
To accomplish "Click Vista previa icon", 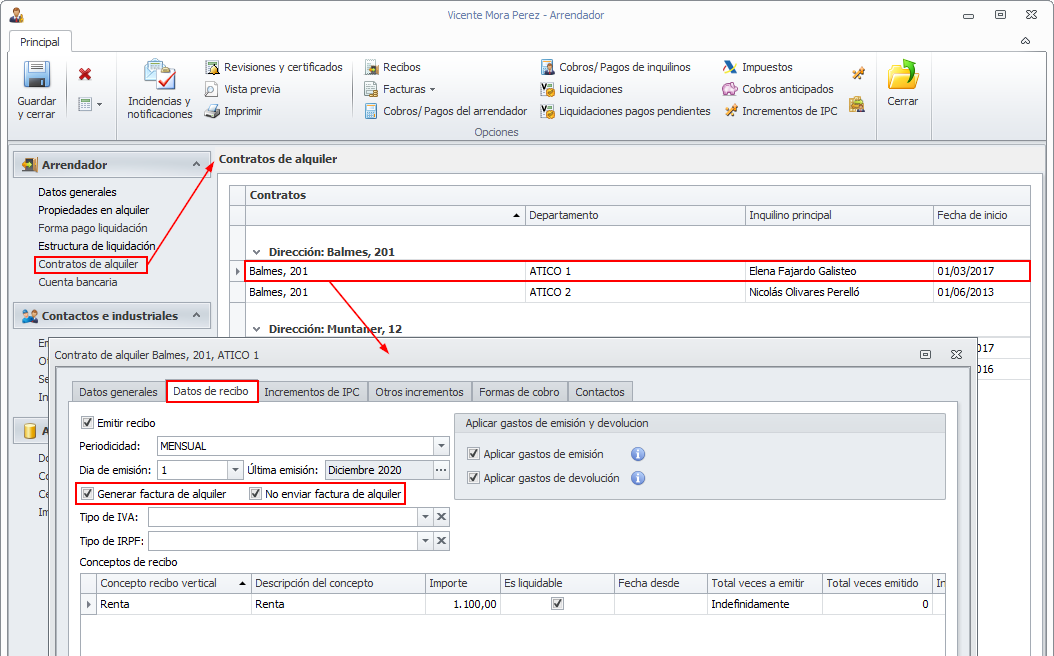I will tap(211, 89).
